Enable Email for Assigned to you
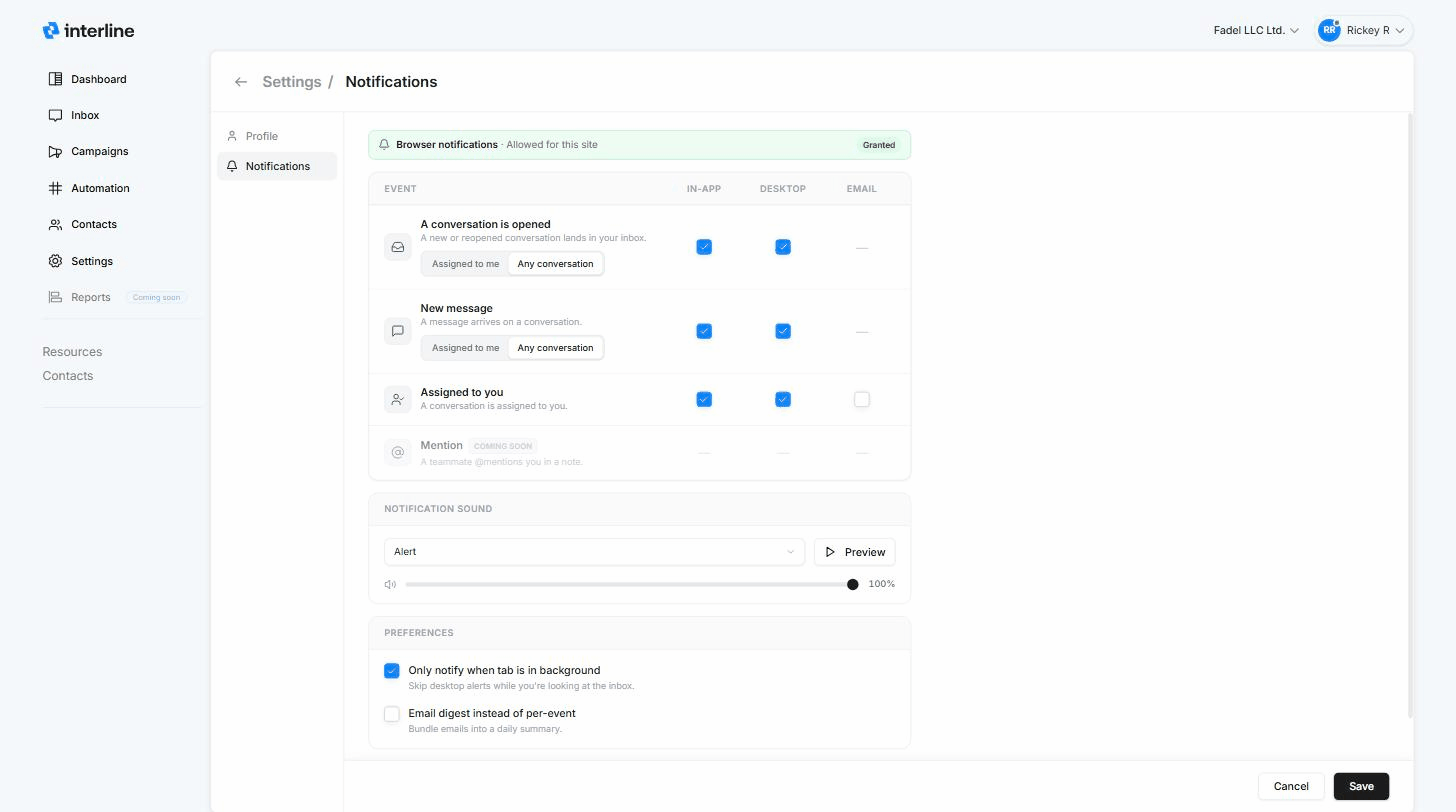This screenshot has width=1456, height=812. pos(862,399)
